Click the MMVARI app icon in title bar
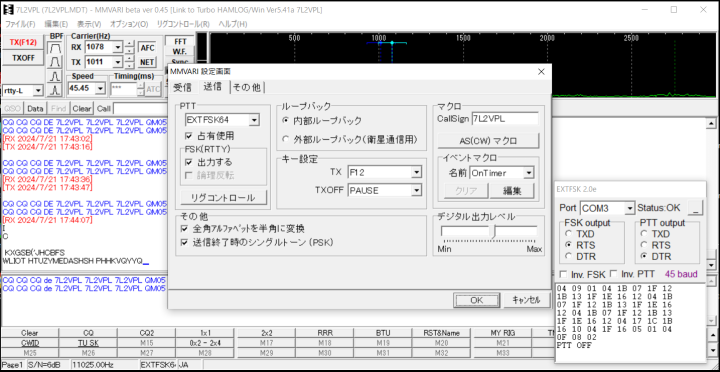The height and width of the screenshot is (372, 720). (9, 9)
